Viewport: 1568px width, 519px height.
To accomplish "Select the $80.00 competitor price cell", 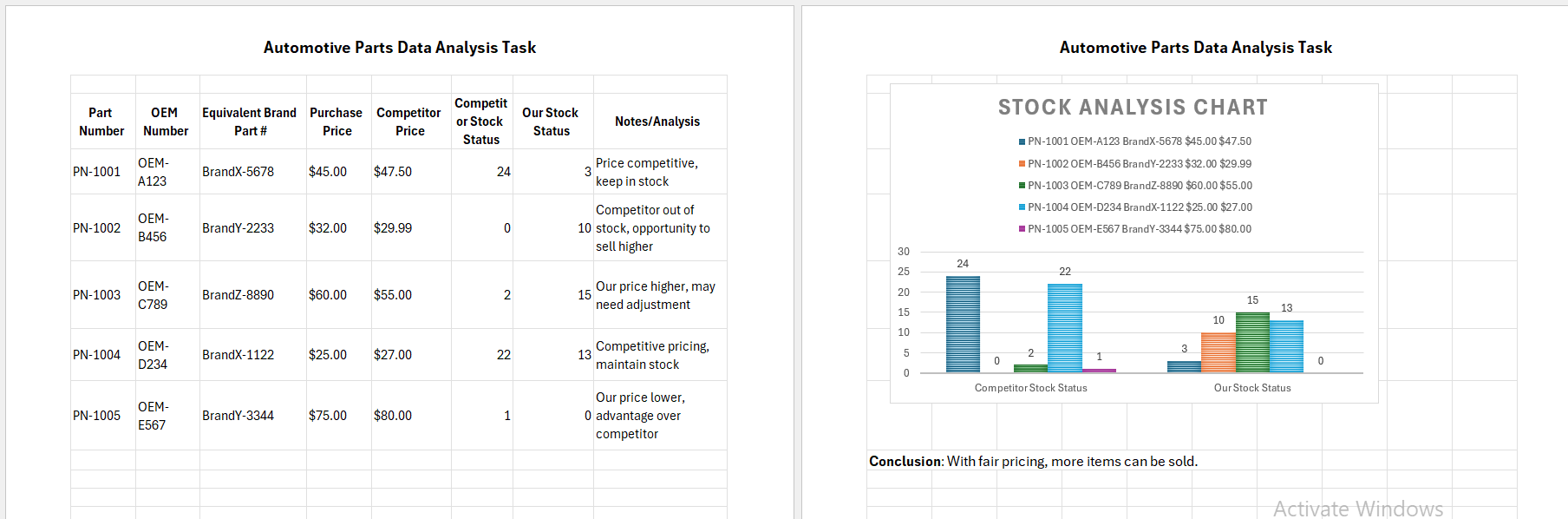I will point(393,416).
